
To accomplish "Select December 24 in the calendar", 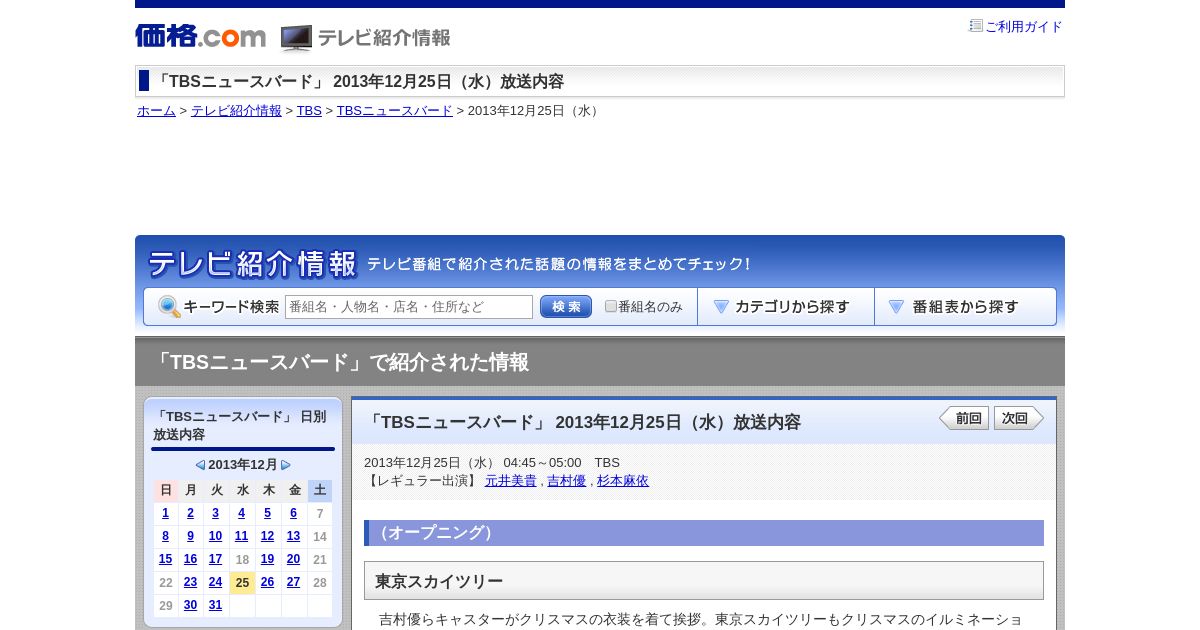I will point(216,582).
